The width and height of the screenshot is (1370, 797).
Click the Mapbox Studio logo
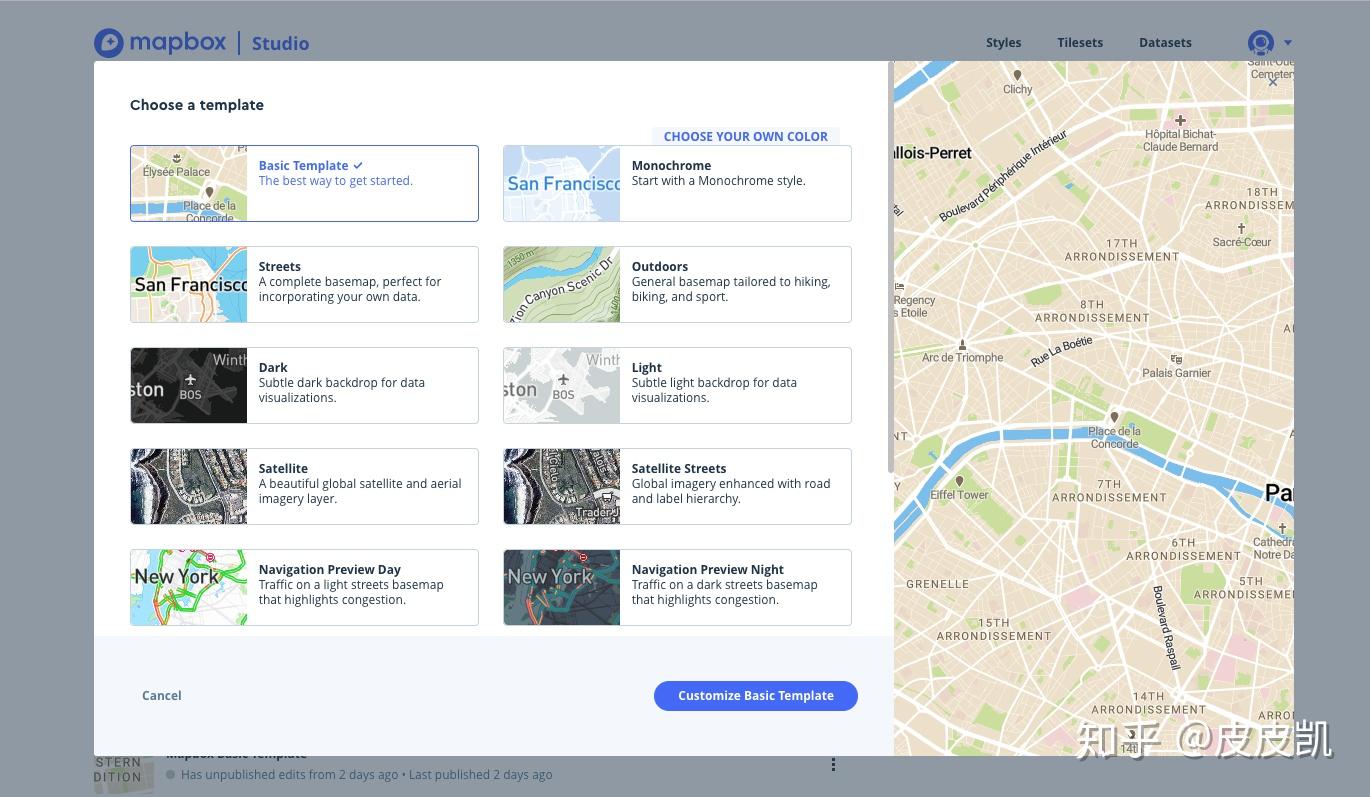coord(201,42)
